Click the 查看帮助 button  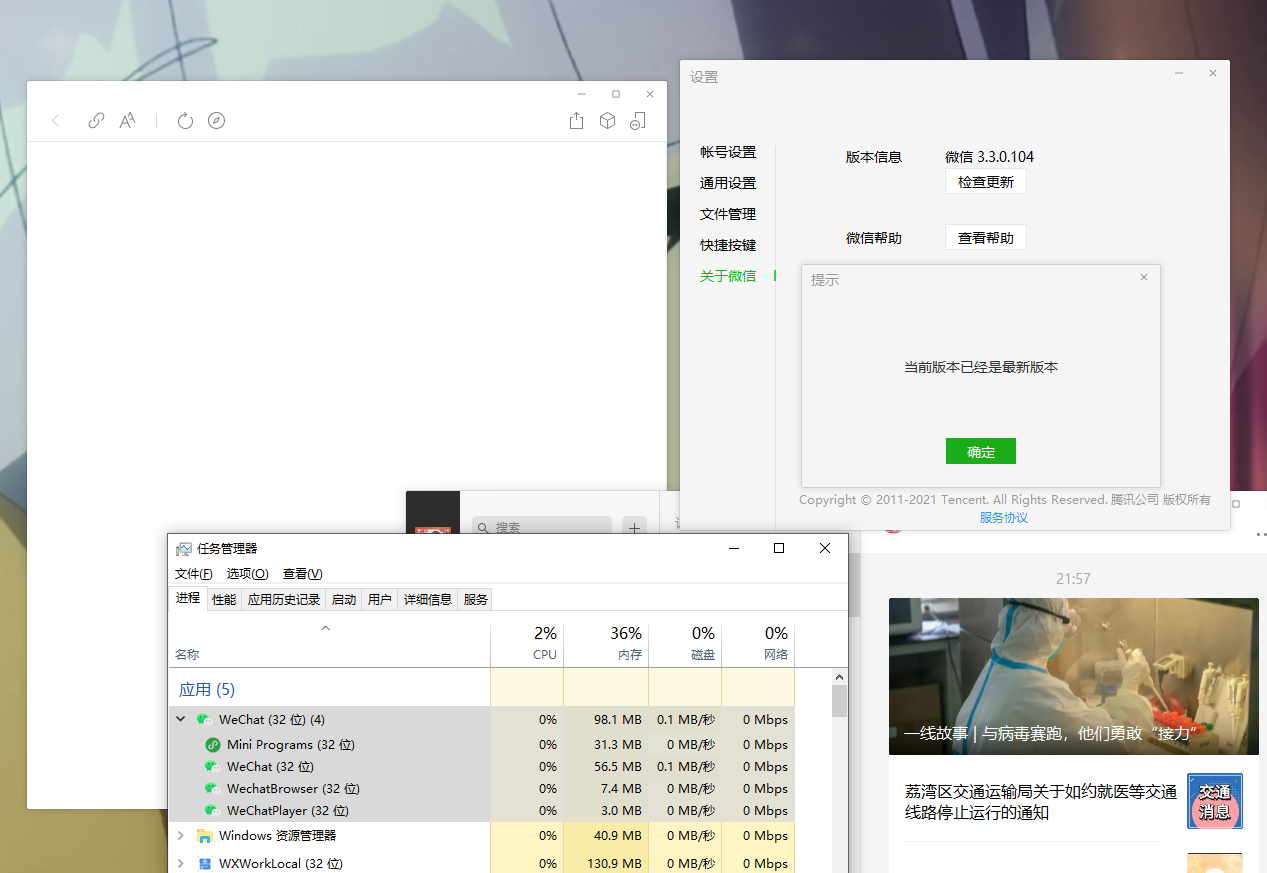986,238
